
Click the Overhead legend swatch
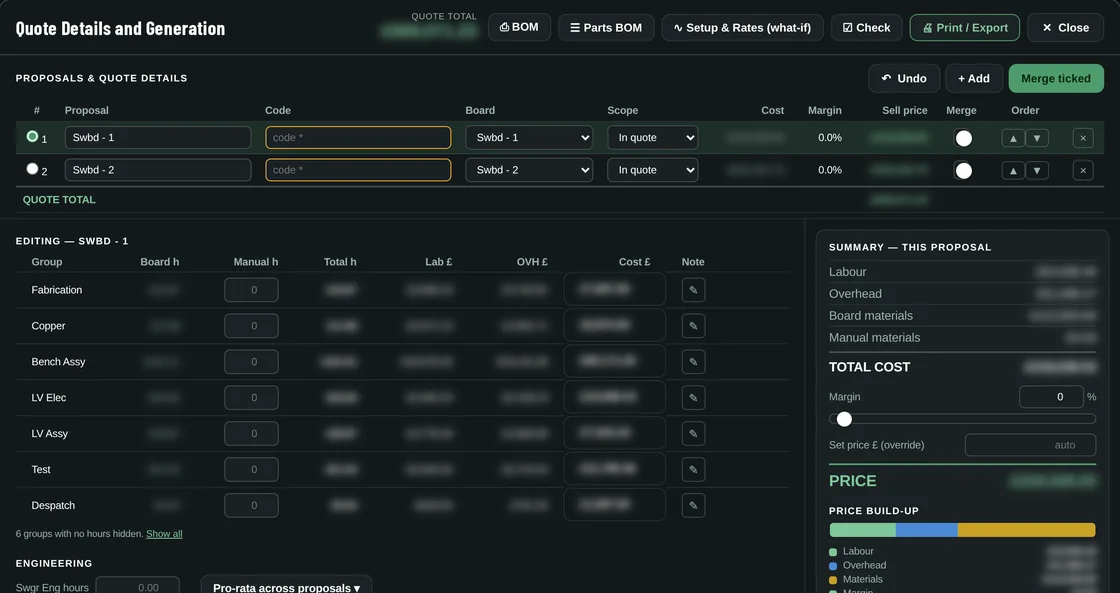pos(833,566)
